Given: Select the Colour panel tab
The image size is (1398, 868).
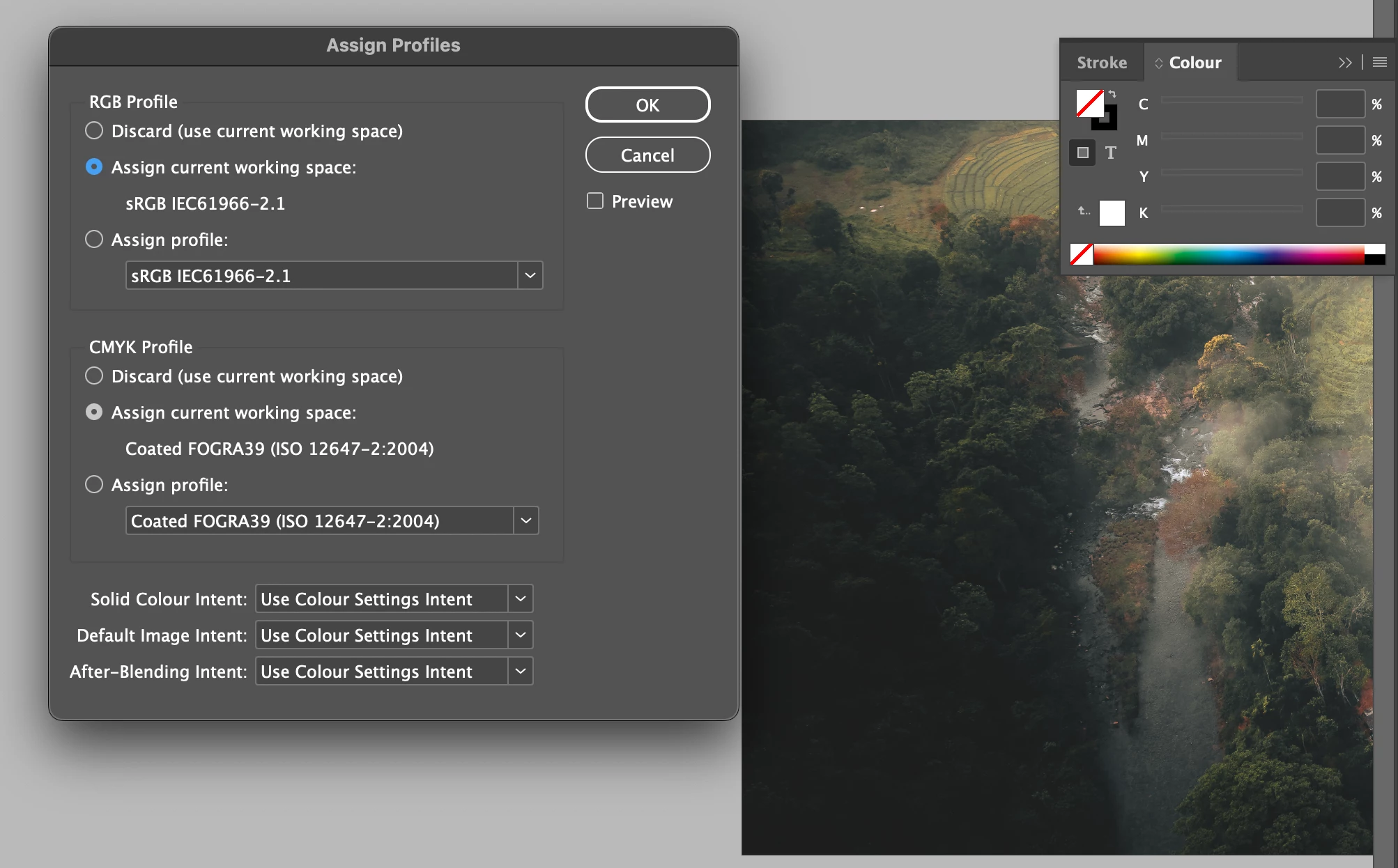Looking at the screenshot, I should (1195, 63).
